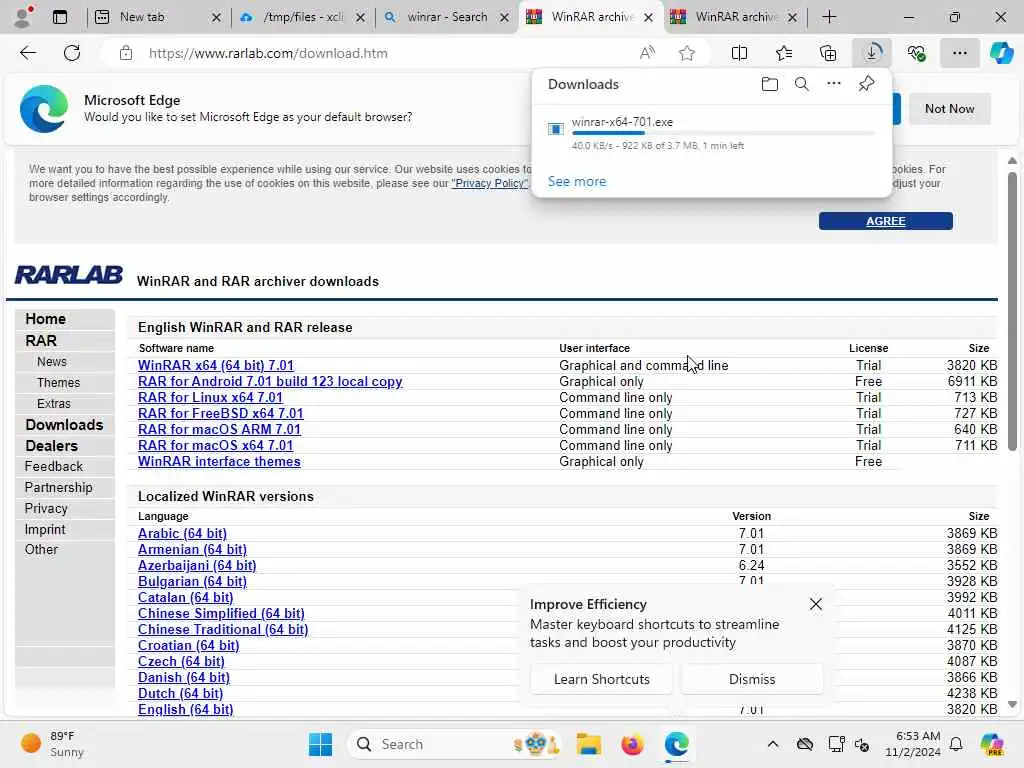
Task: Open News in sidebar menu
Action: (x=52, y=361)
